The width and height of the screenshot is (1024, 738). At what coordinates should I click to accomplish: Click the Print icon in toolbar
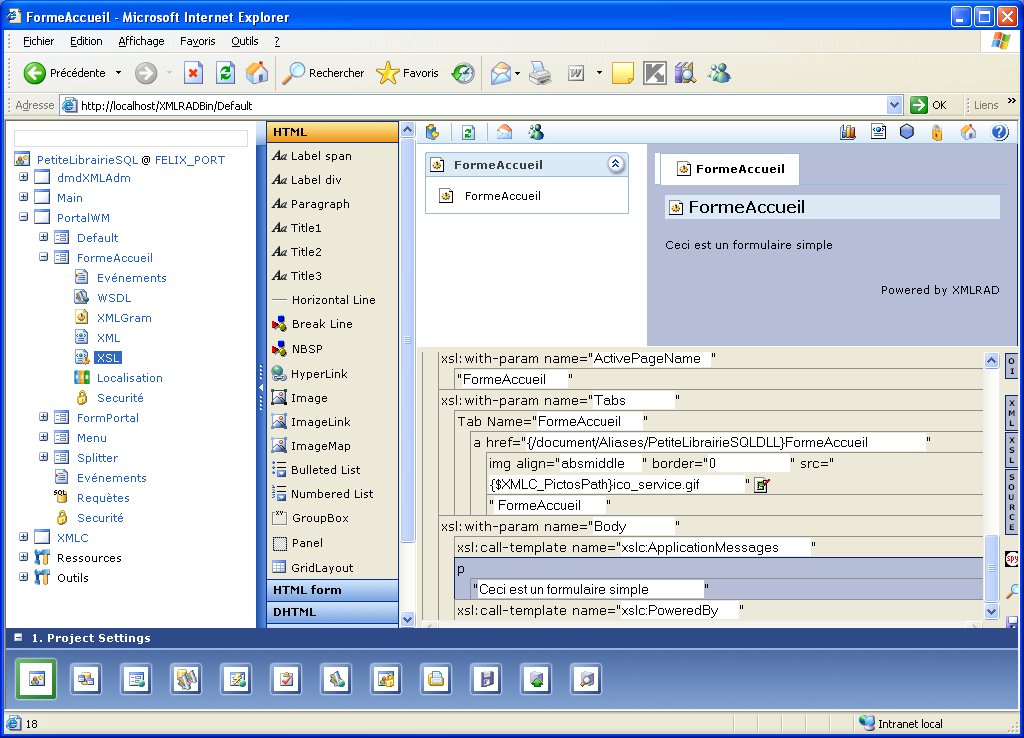(540, 73)
